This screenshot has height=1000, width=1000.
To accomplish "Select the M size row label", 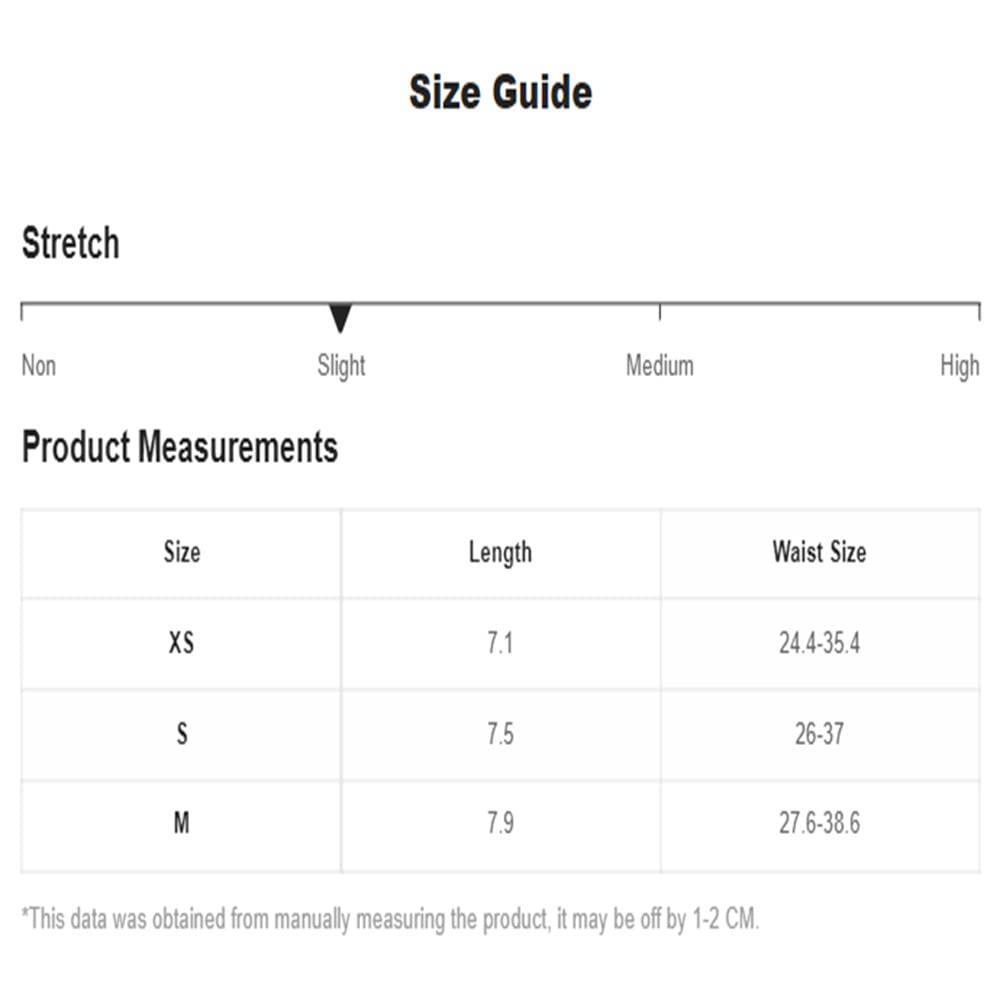I will pos(182,823).
